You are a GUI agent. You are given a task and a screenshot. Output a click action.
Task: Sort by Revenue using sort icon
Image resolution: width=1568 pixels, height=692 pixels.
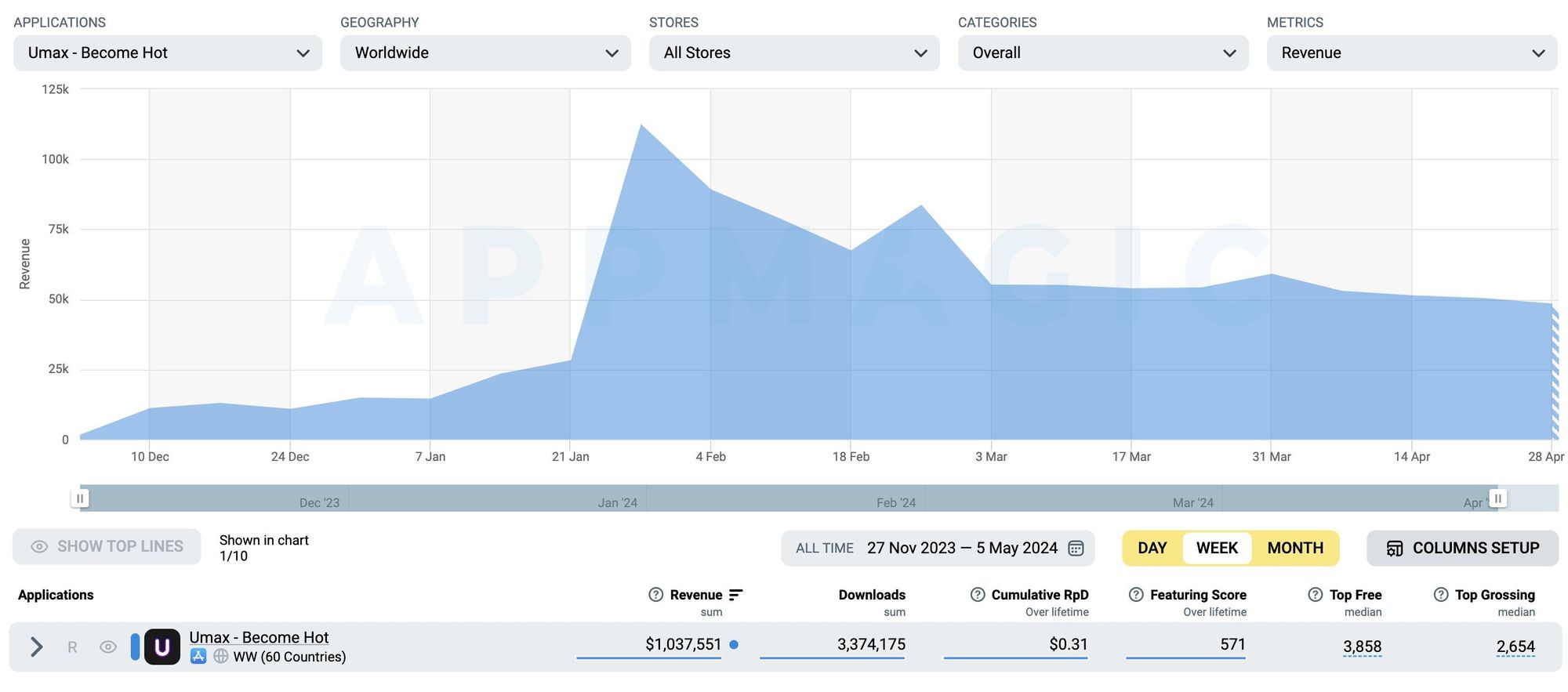[x=735, y=595]
